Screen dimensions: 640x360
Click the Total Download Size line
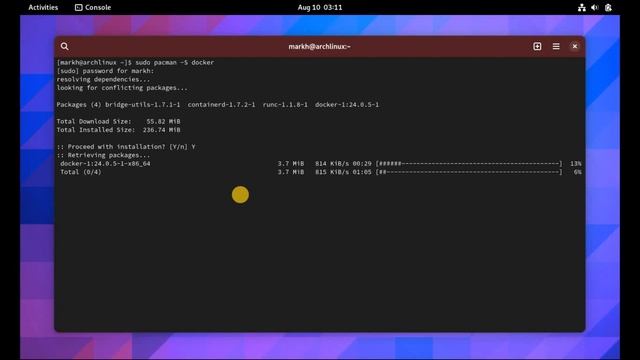pos(118,121)
